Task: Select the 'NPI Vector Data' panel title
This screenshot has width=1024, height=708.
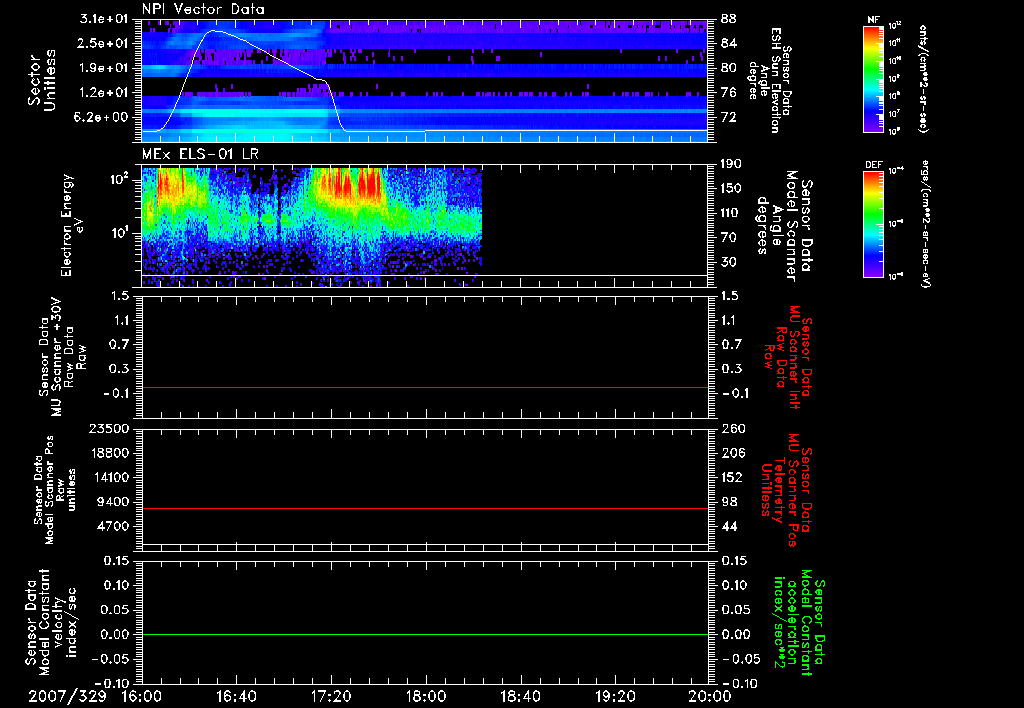Action: (x=203, y=9)
